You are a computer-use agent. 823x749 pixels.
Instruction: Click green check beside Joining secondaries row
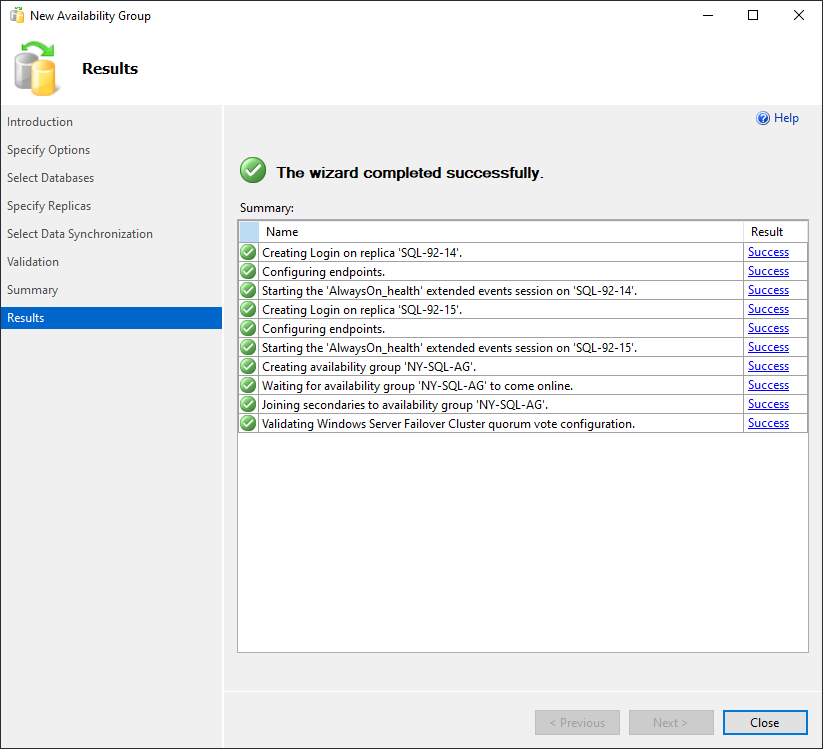(248, 404)
